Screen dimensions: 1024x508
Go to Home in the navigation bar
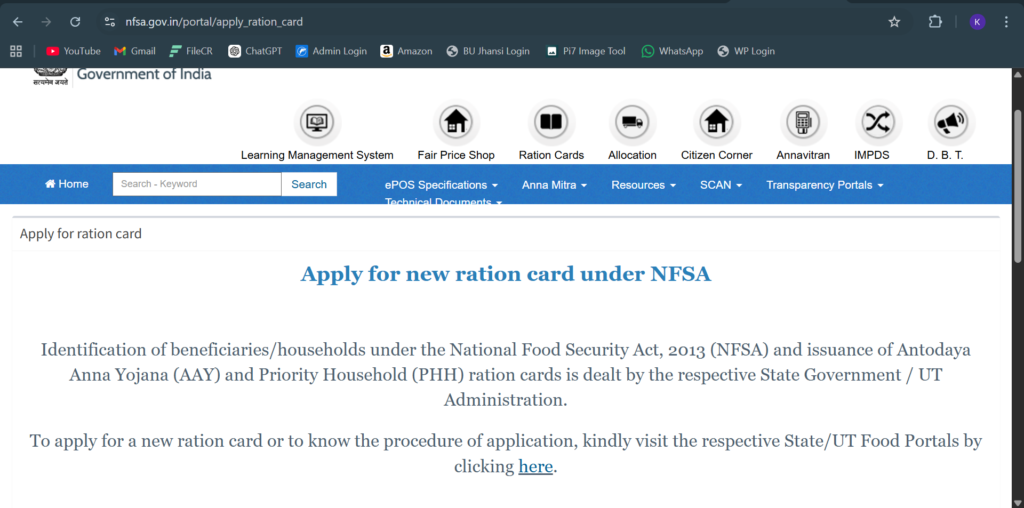tap(66, 184)
